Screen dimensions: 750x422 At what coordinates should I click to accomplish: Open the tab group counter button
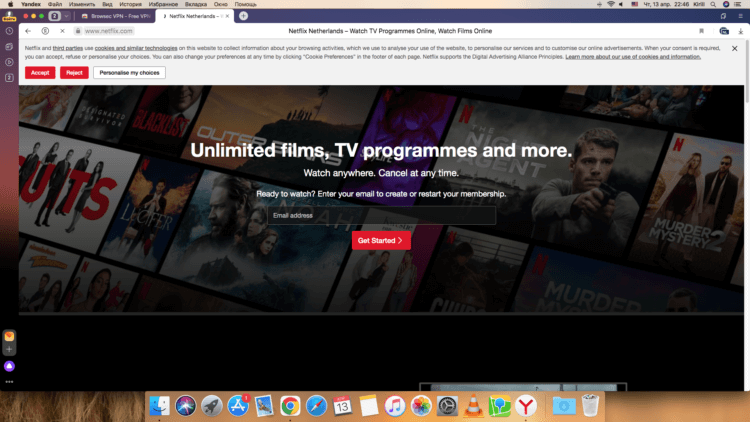click(55, 16)
